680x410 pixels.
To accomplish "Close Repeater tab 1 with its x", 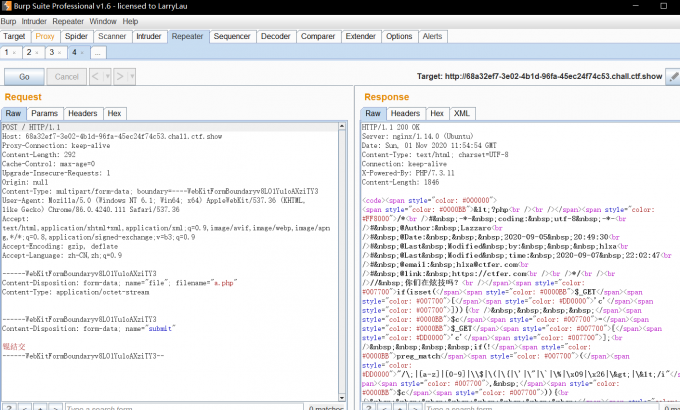I will (14, 53).
